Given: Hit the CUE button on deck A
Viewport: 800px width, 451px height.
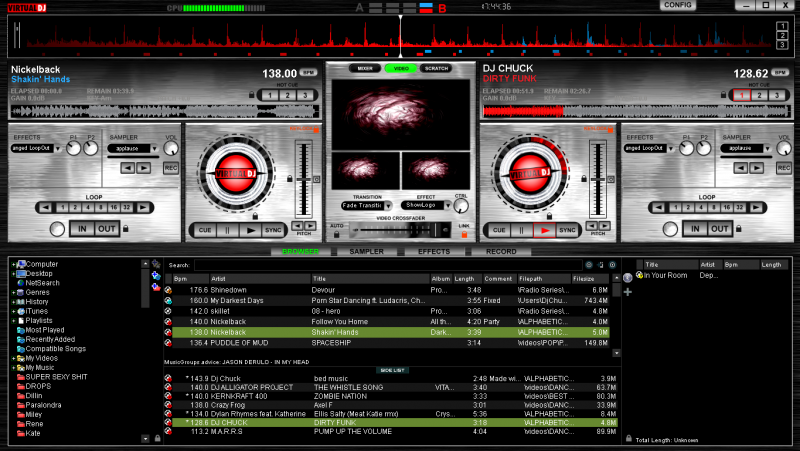Looking at the screenshot, I should click(205, 230).
